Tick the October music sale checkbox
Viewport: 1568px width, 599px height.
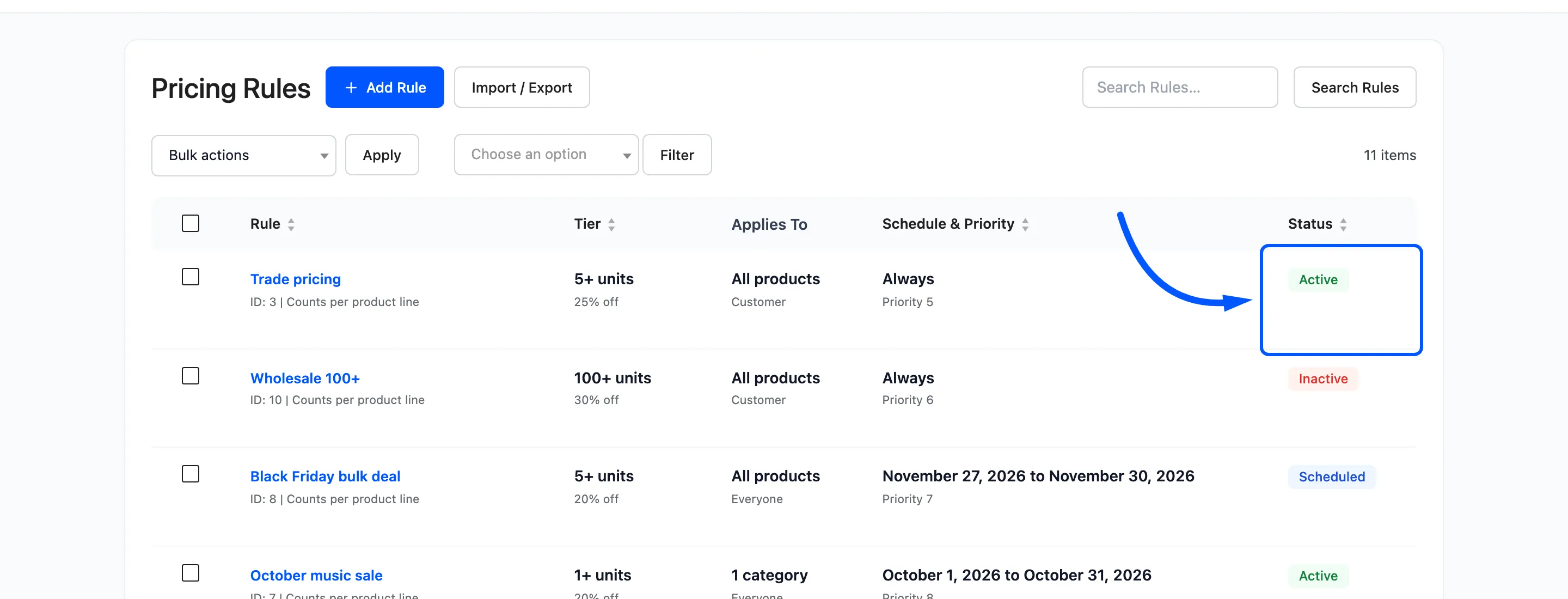tap(191, 573)
